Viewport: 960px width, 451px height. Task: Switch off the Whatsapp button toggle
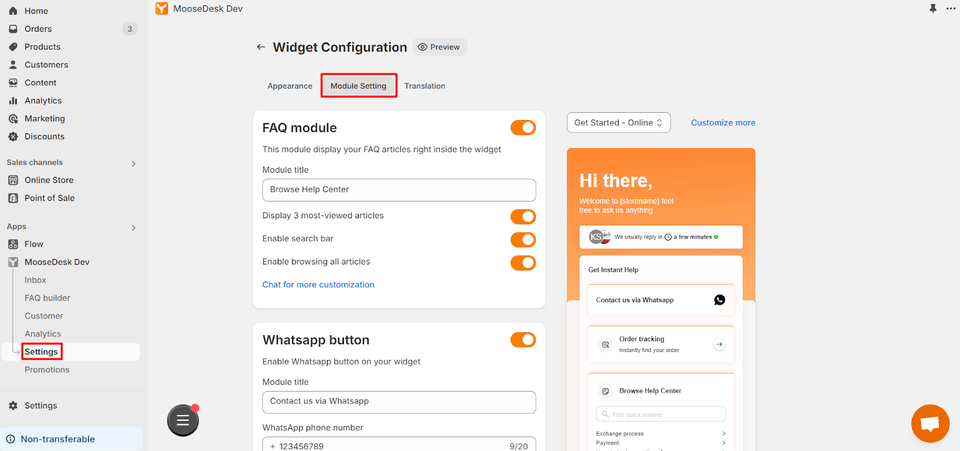[x=523, y=340]
